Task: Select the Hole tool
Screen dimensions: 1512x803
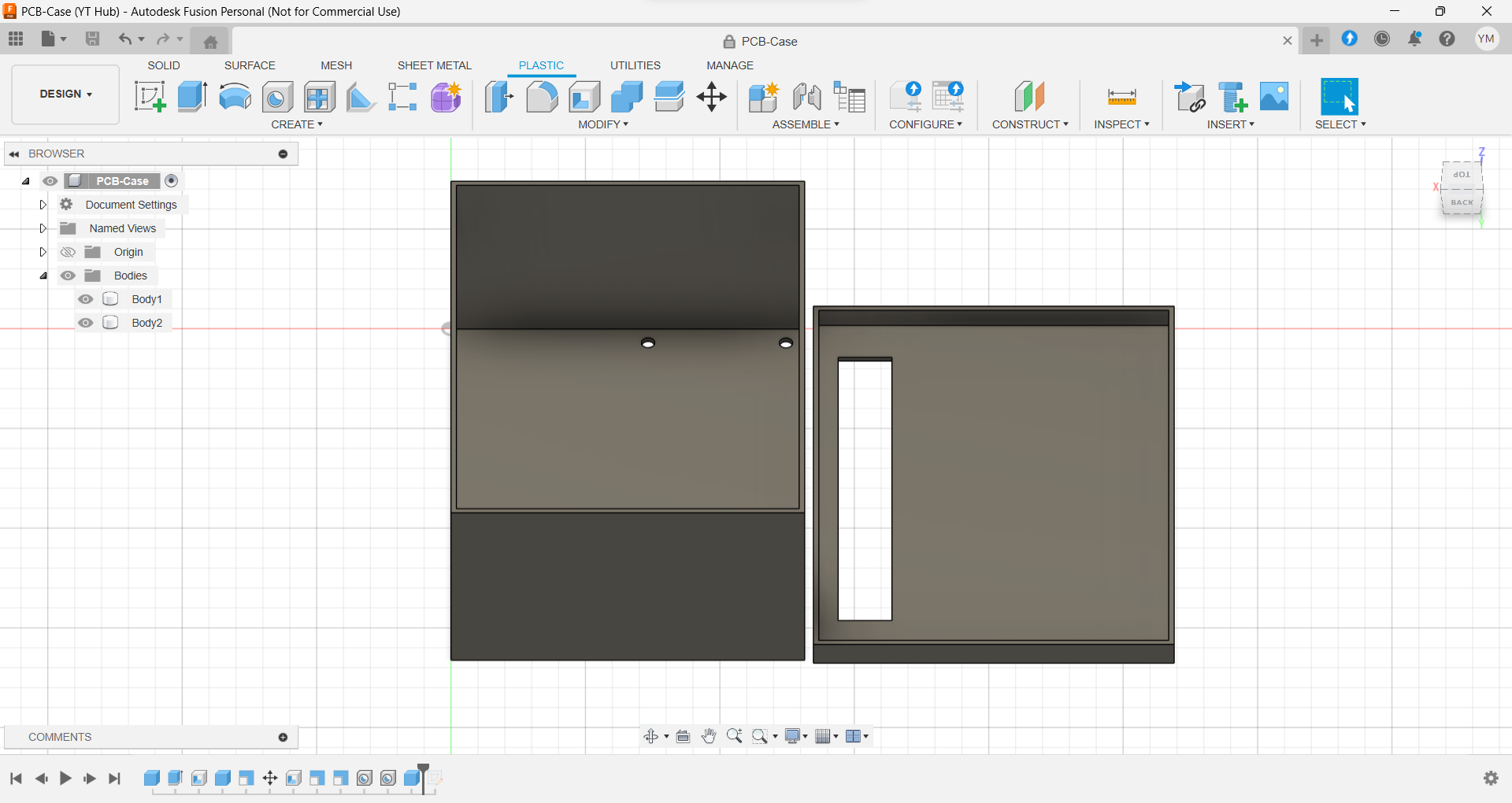Action: point(277,97)
